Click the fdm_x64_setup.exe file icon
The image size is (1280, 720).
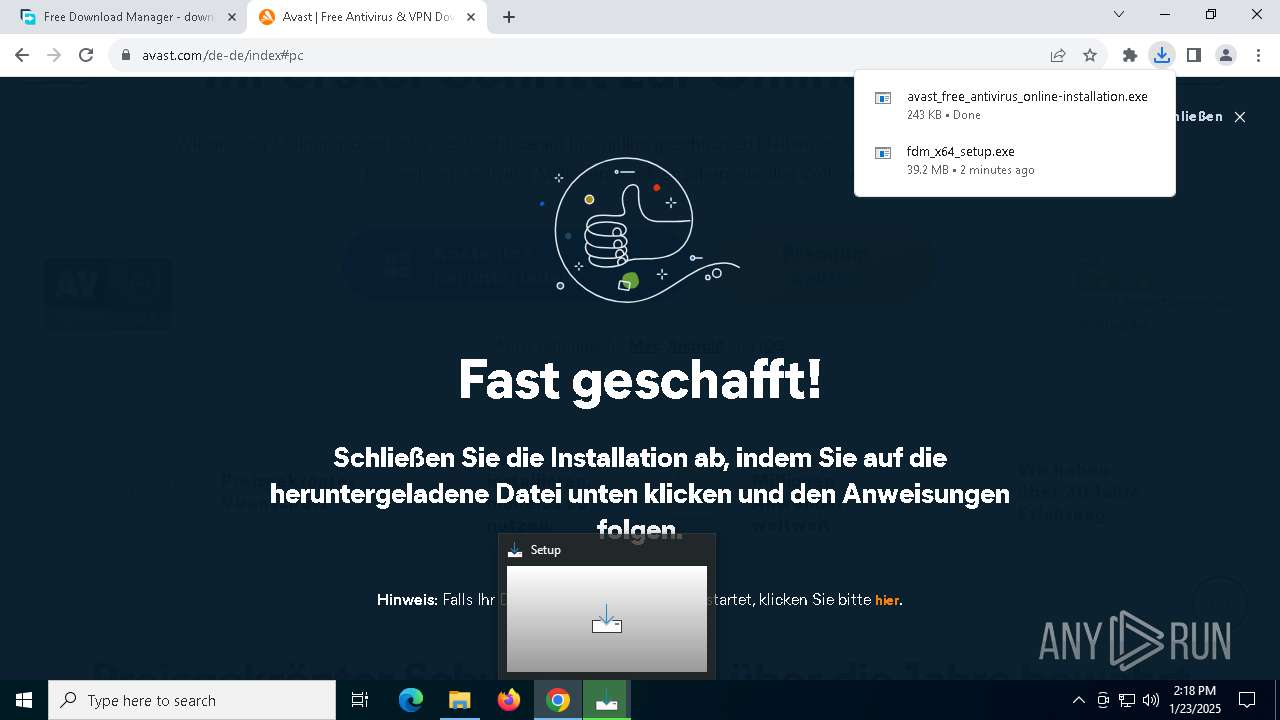coord(883,153)
